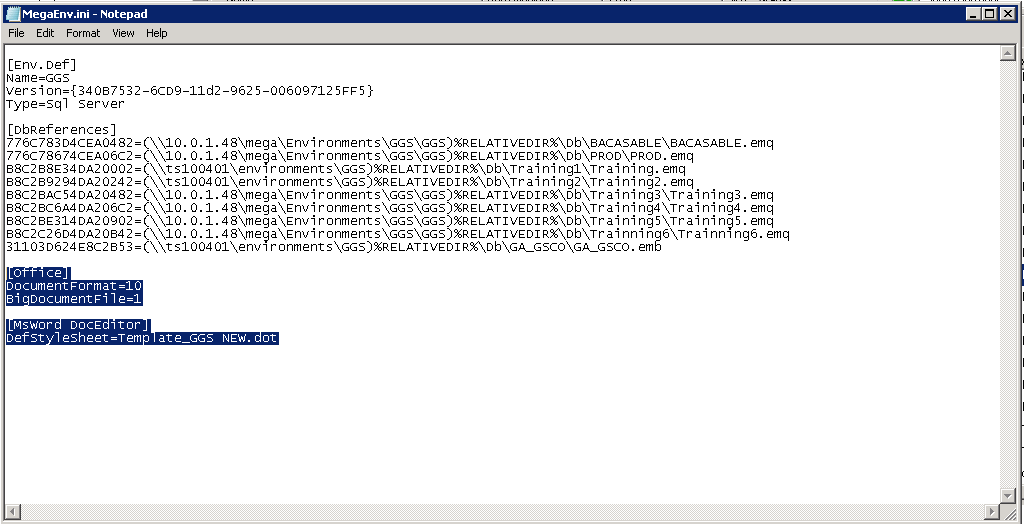Open the Format menu

tap(83, 33)
